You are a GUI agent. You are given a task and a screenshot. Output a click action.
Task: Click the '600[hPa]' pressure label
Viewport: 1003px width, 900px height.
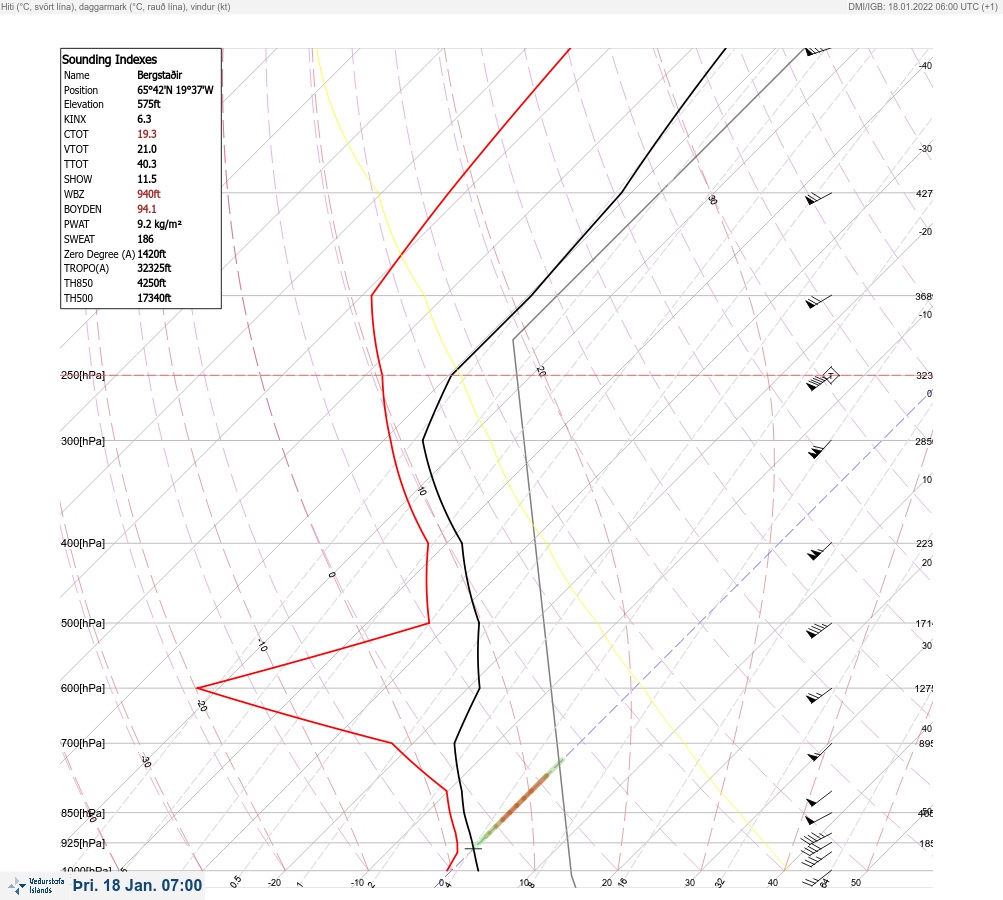click(83, 688)
